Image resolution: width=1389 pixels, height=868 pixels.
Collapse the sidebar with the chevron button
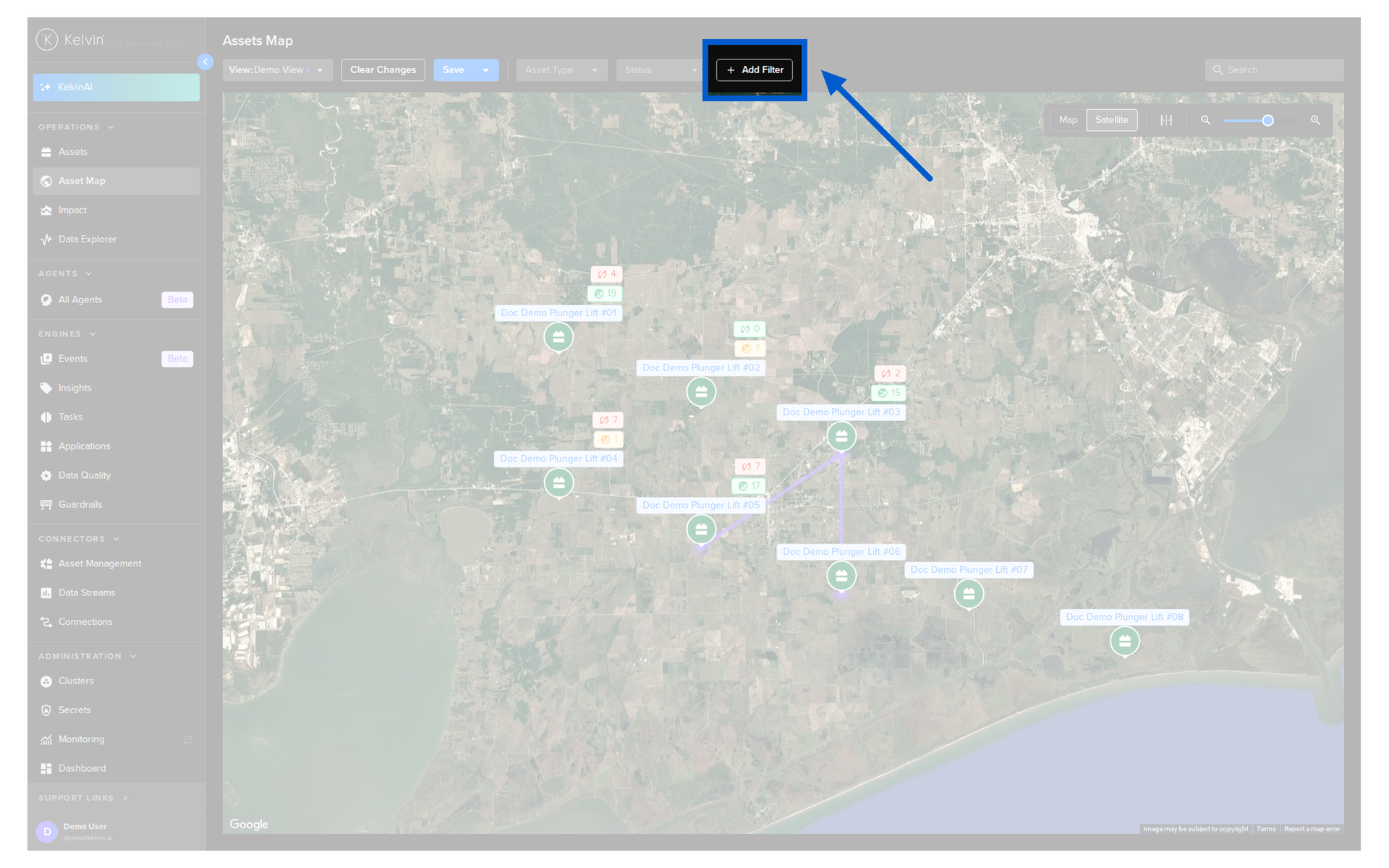[x=205, y=62]
